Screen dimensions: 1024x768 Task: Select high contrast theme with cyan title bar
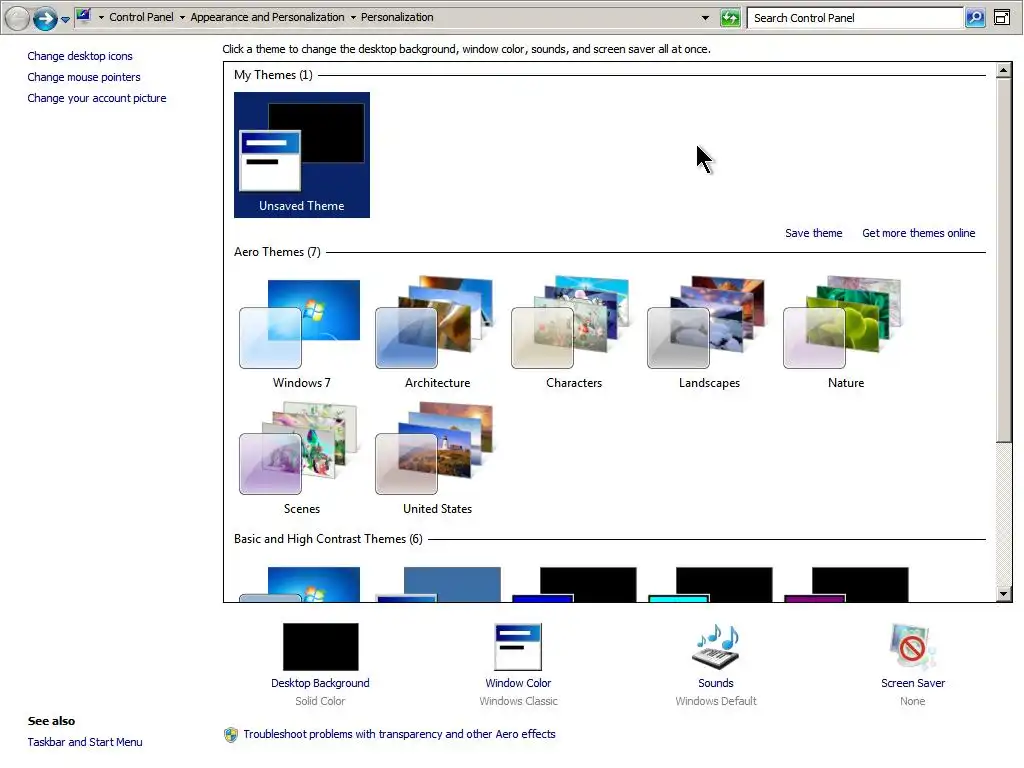click(710, 584)
